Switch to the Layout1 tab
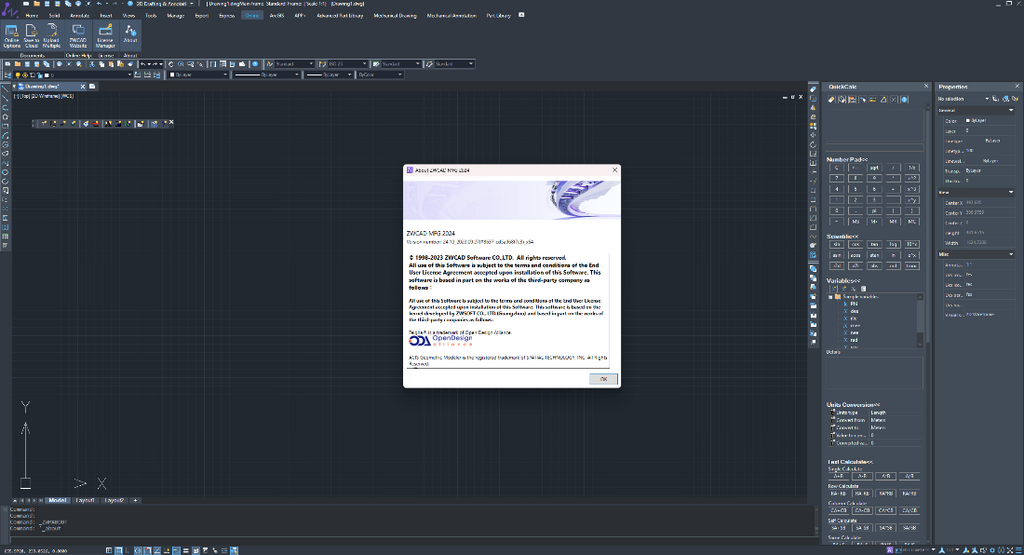Viewport: 1024px width, 555px height. click(x=85, y=500)
